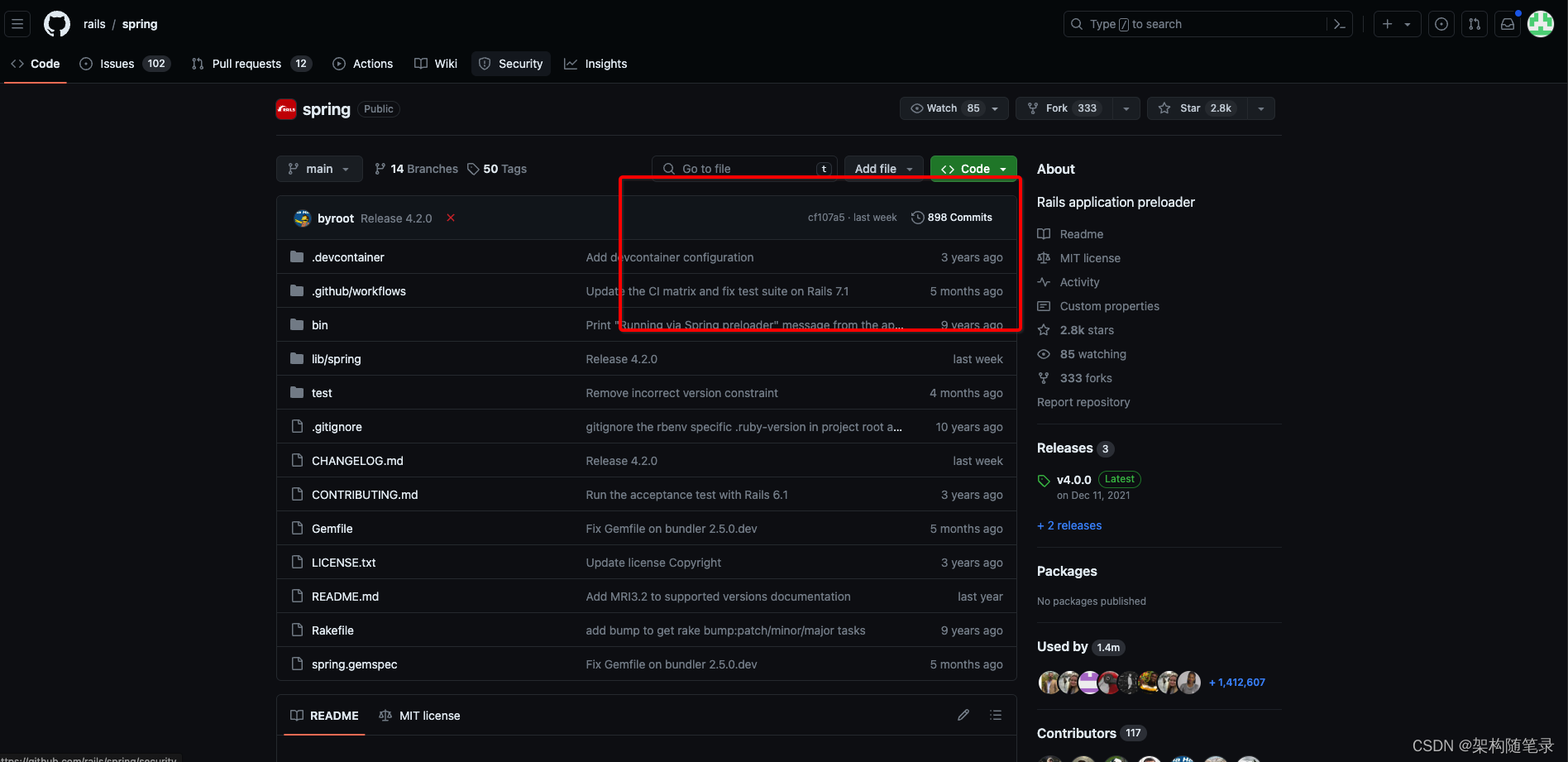The width and height of the screenshot is (1568, 762).
Task: Open the Pull requests tab
Action: tap(251, 64)
